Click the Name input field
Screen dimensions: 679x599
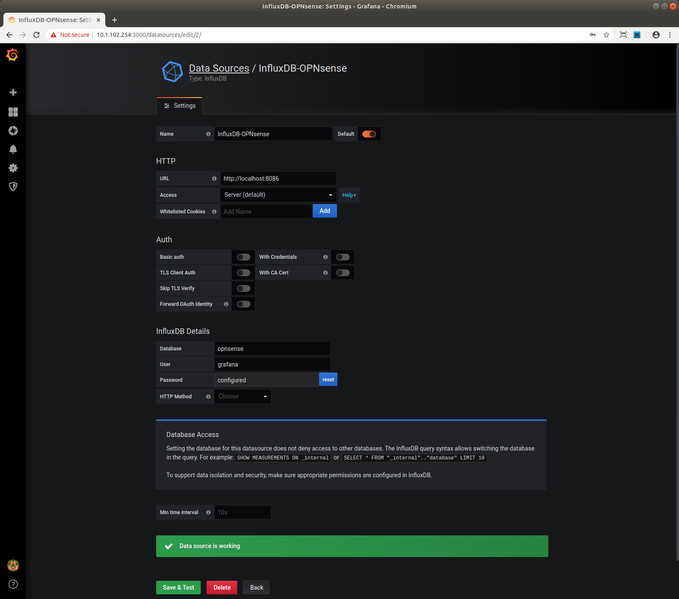point(273,134)
